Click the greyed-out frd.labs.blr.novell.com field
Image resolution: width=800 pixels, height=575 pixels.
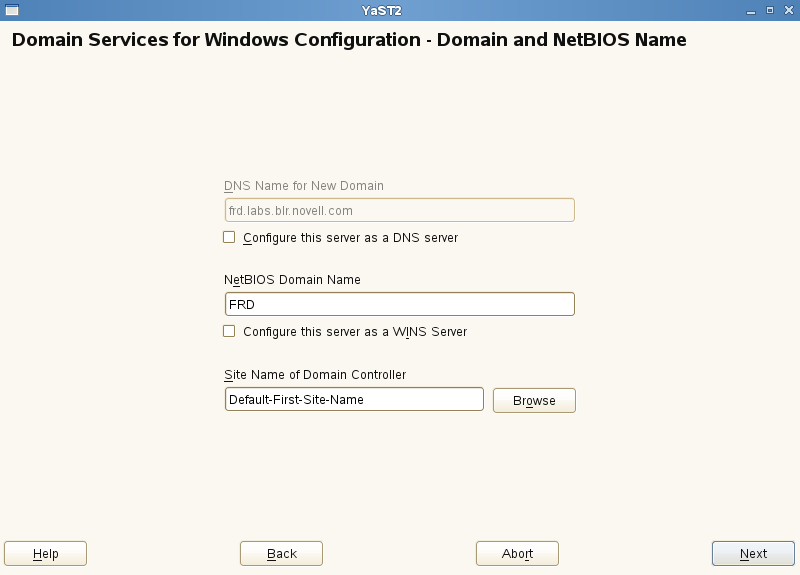400,210
